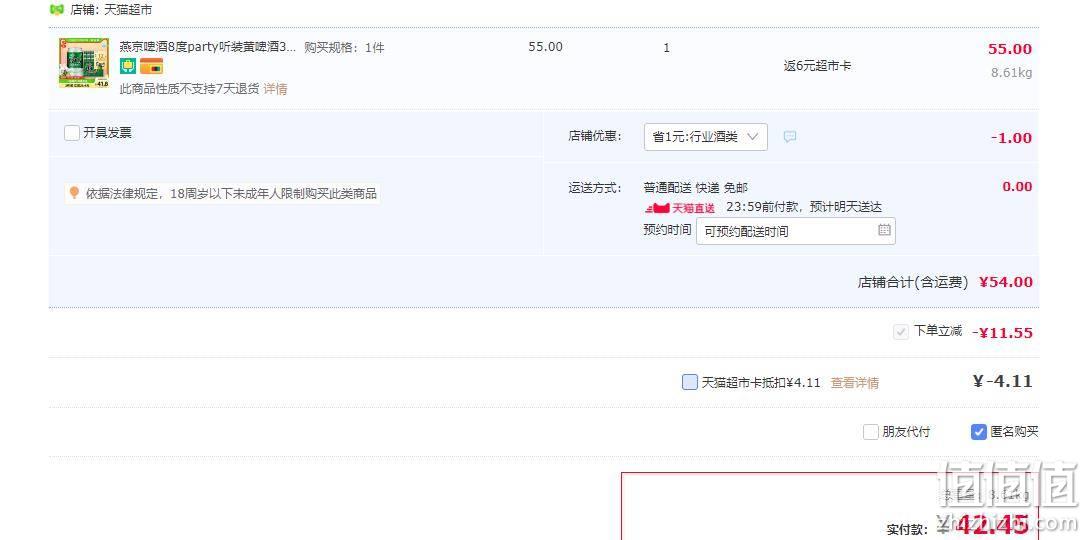This screenshot has height=540, width=1087.
Task: Open the 详情 link about 7-day returns
Action: pyautogui.click(x=275, y=89)
